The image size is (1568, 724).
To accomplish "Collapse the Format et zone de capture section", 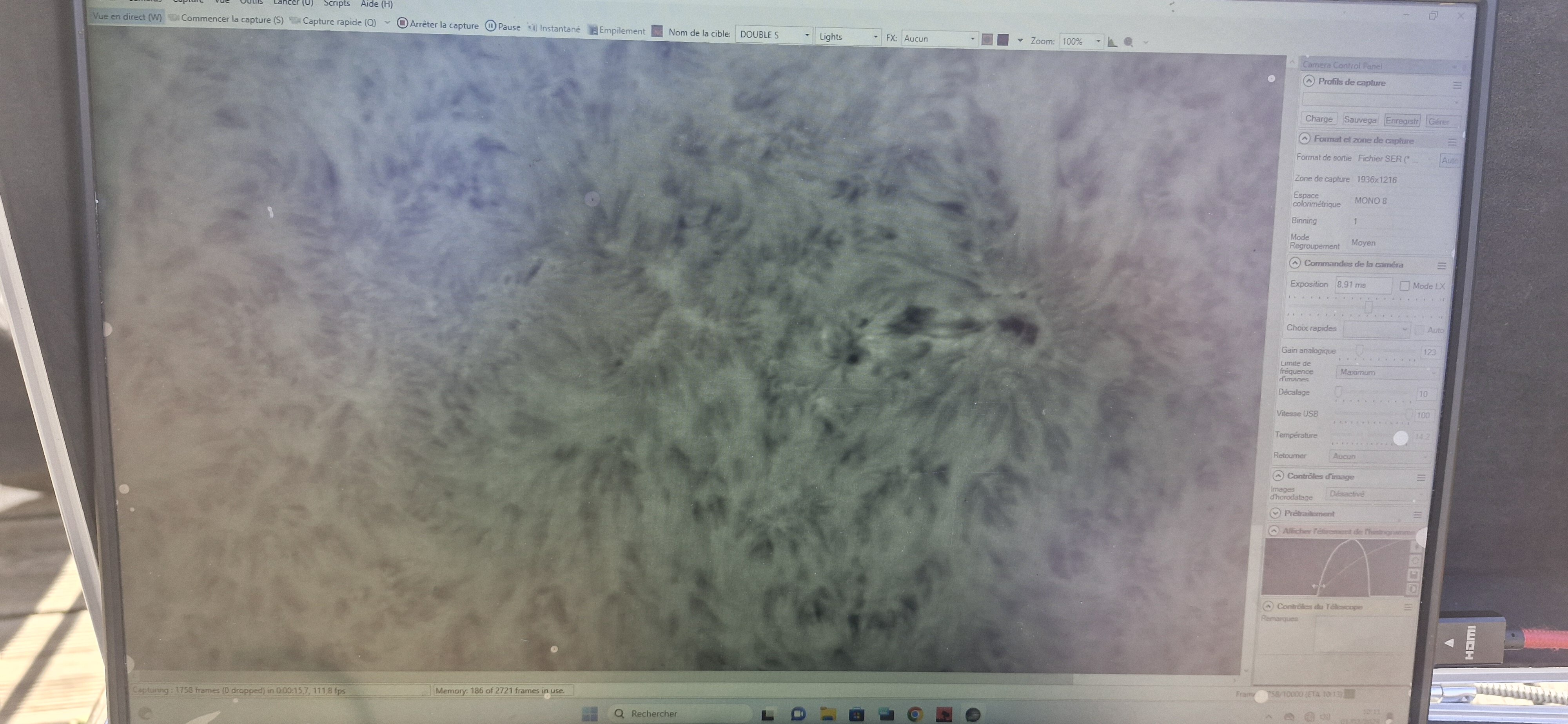I will tap(1305, 139).
